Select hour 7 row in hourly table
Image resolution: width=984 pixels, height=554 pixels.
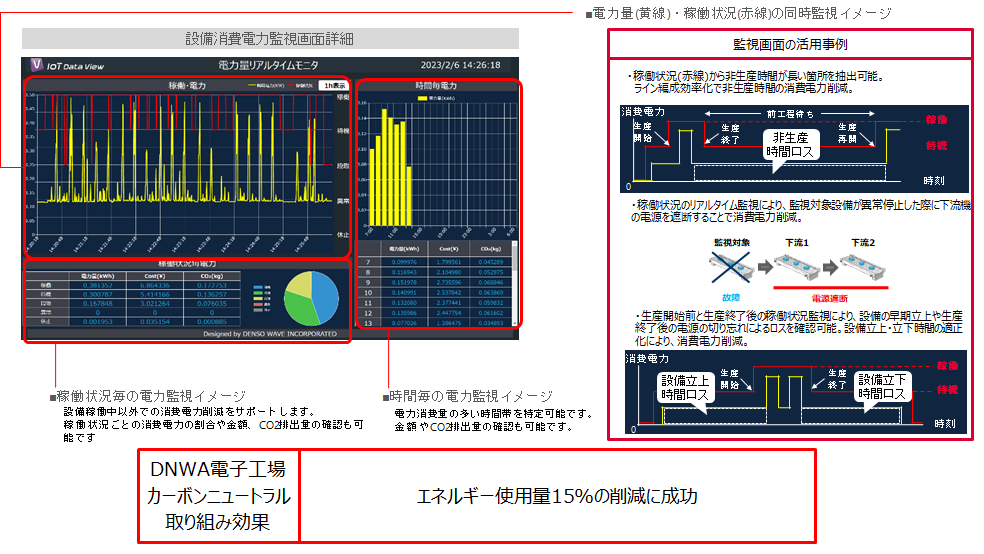[368, 262]
